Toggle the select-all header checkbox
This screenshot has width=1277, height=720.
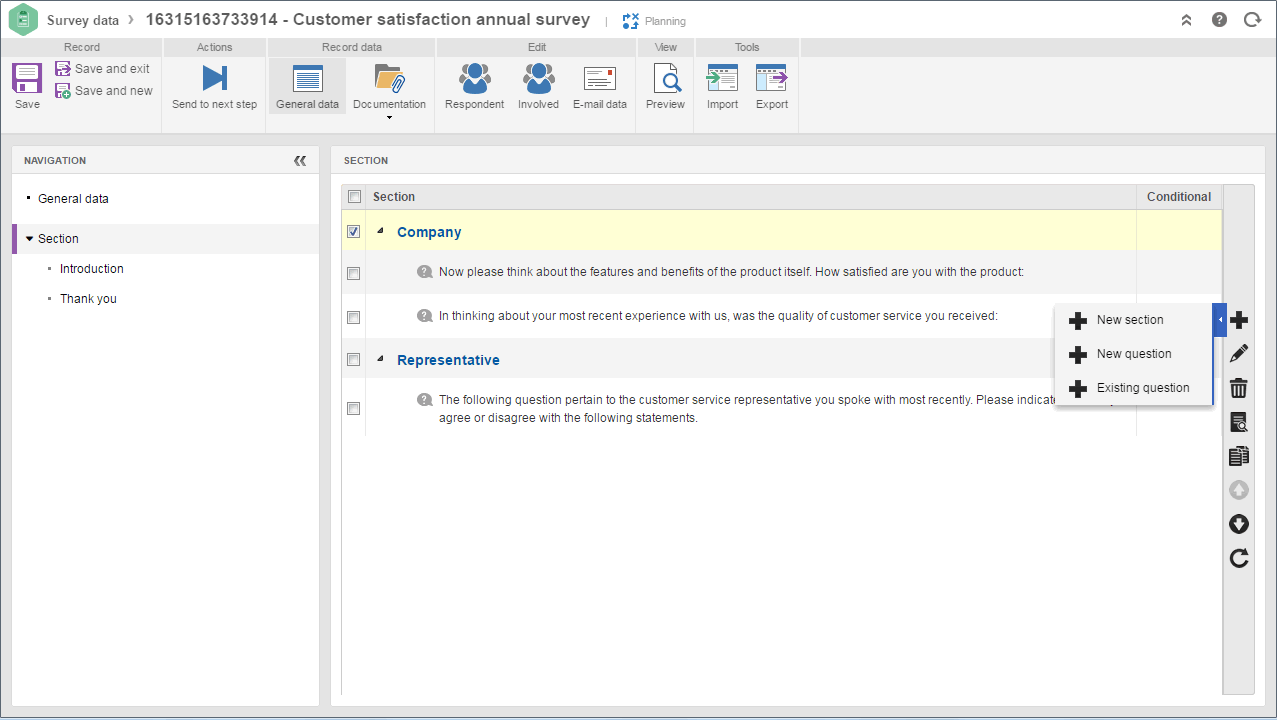(354, 197)
